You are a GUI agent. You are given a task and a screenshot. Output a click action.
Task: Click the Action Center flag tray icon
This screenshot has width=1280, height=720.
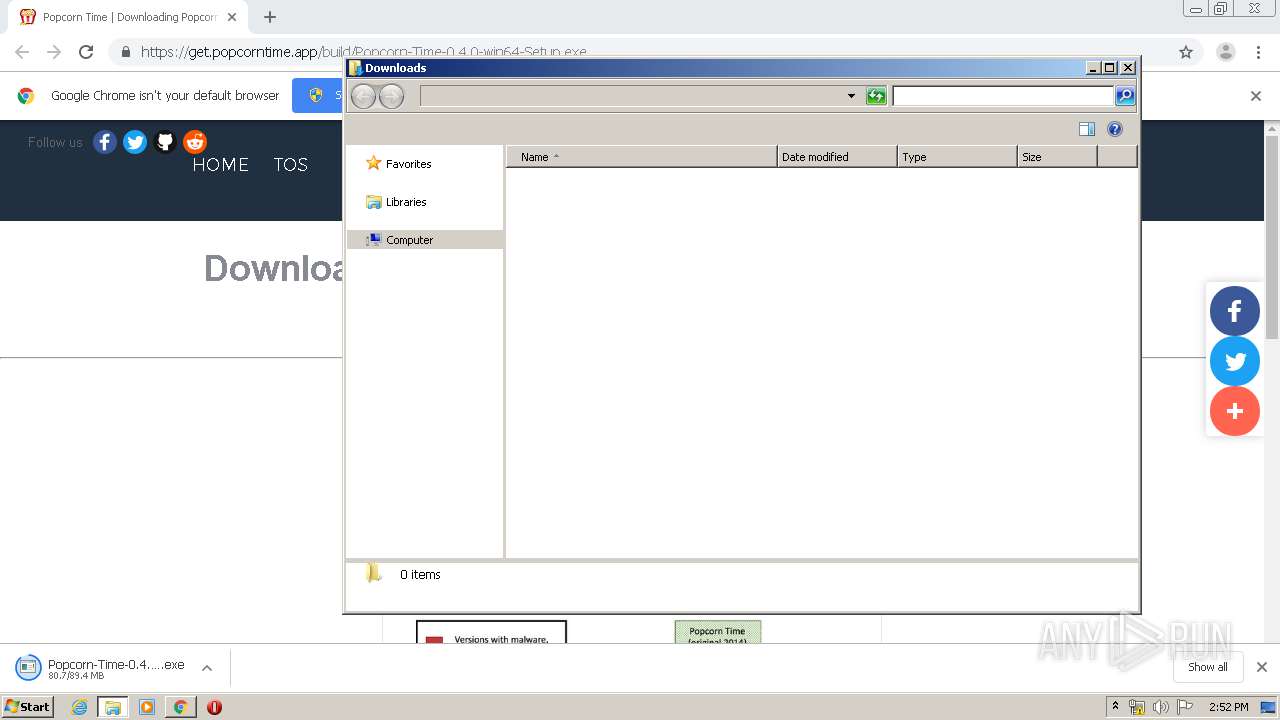1185,707
